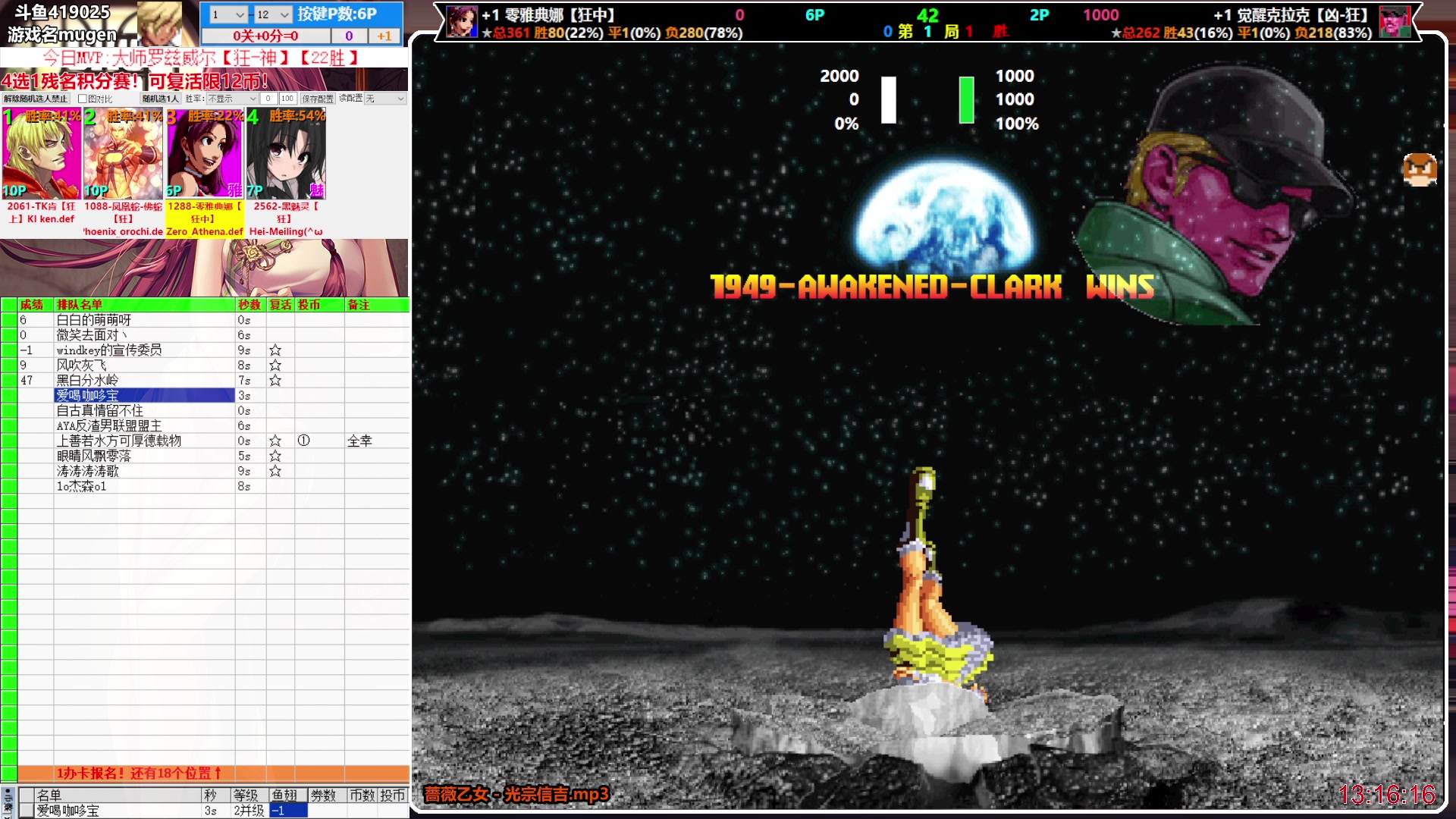Click the Goomba mushroom icon
Image resolution: width=1456 pixels, height=819 pixels.
(x=1420, y=169)
